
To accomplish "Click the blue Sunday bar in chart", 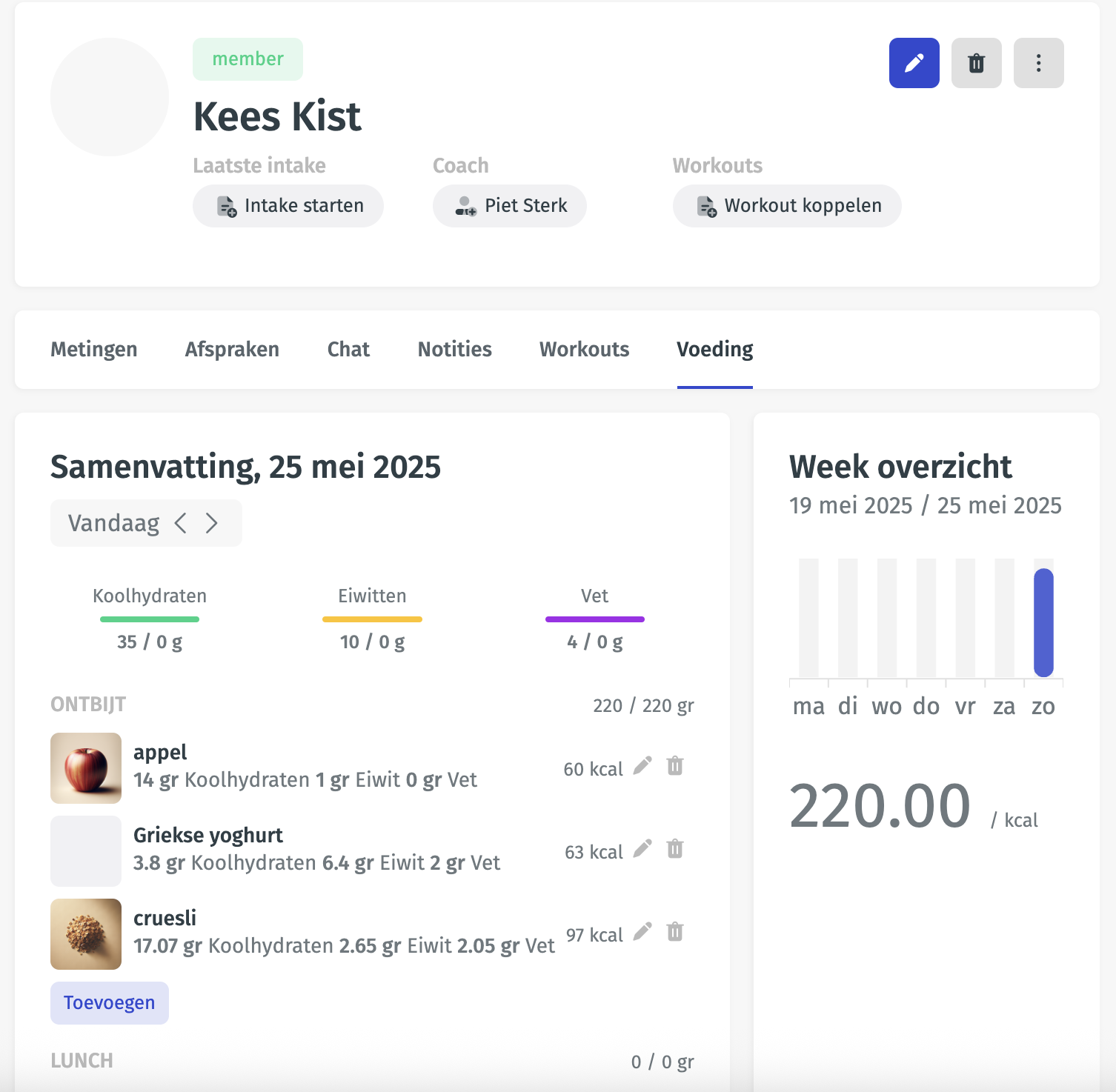I will (1043, 622).
